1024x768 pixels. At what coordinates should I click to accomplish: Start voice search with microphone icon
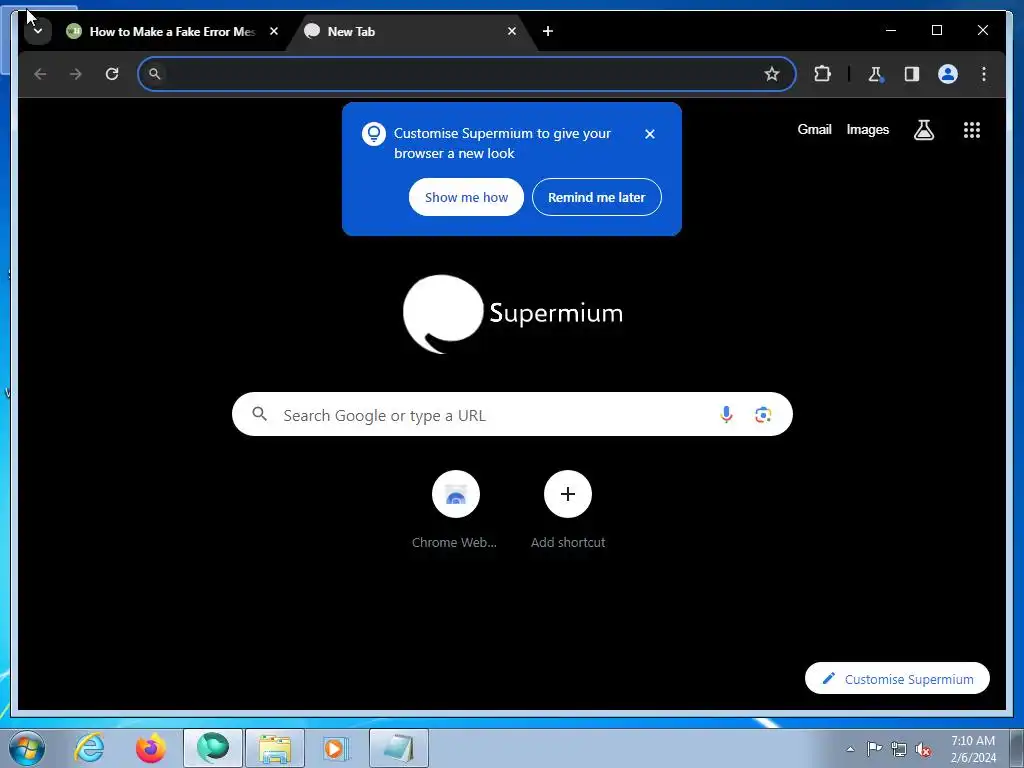coord(726,415)
